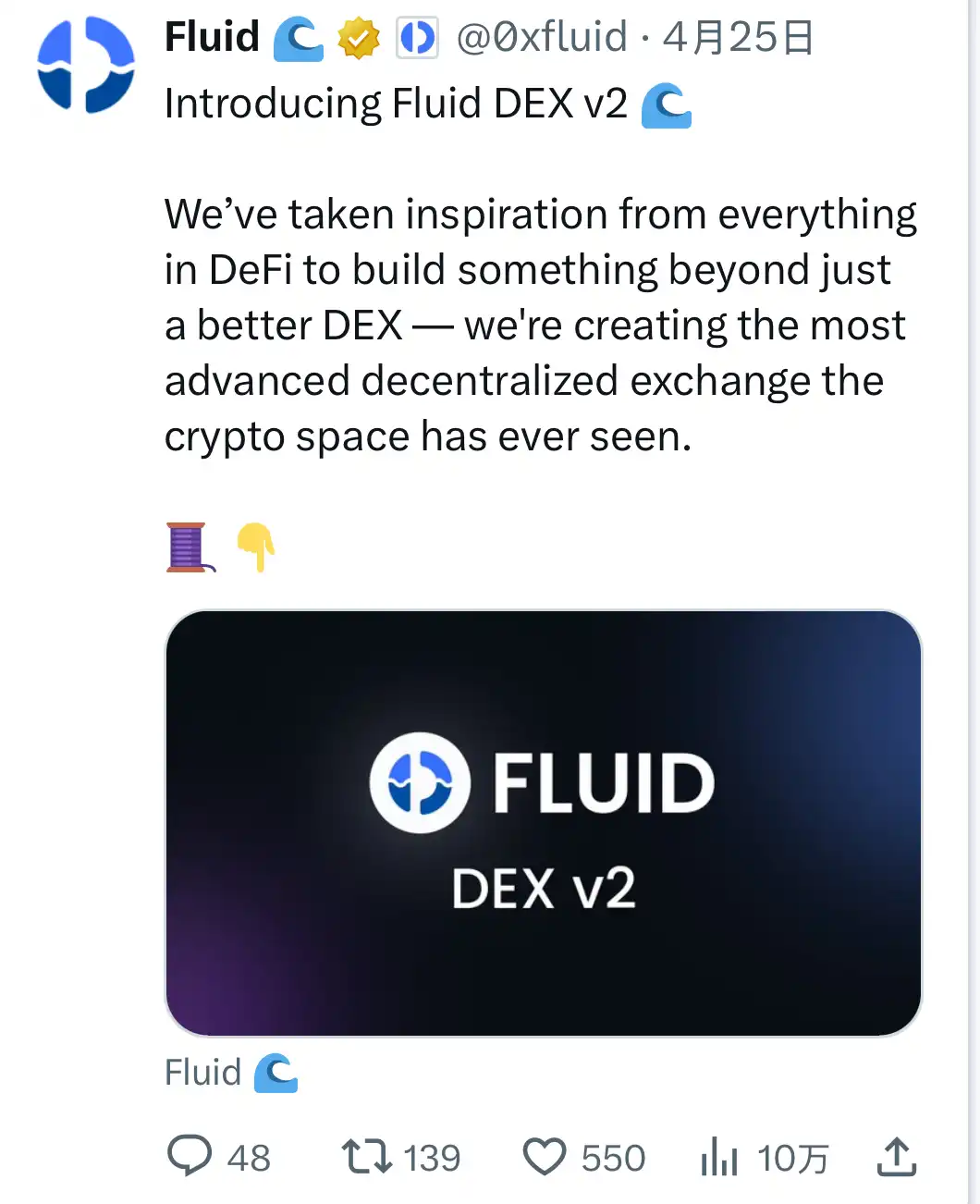Click the 139 reposts count
The width and height of the screenshot is (980, 1204).
[x=432, y=1158]
